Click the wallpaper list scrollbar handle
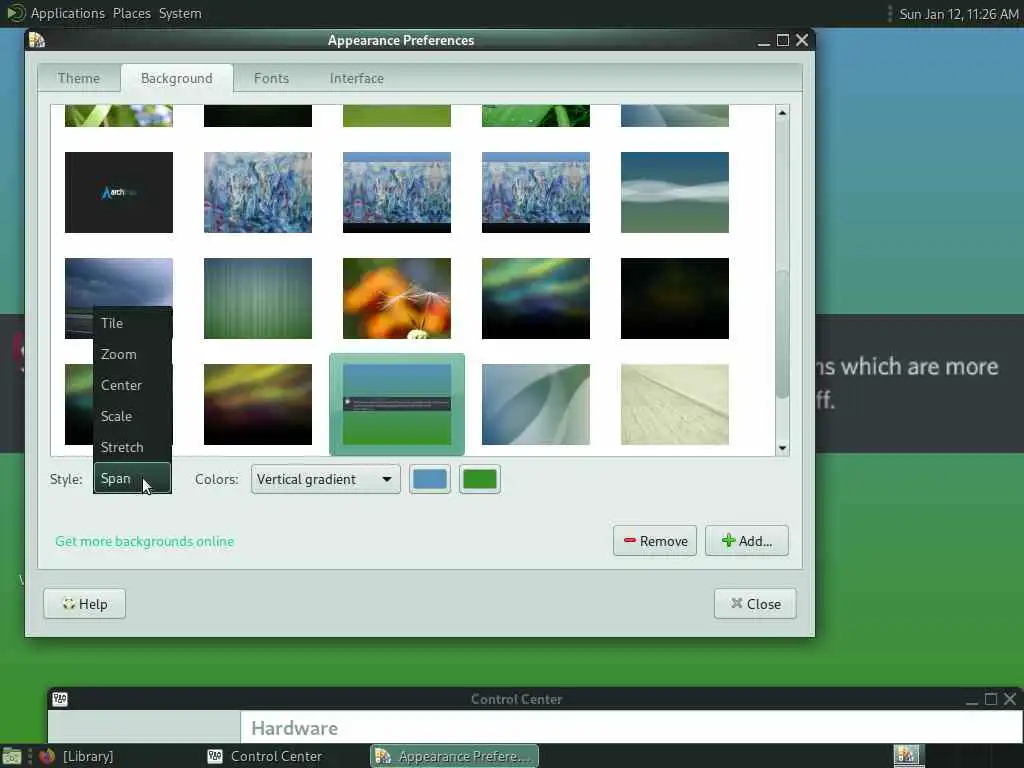Viewport: 1024px width, 768px height. tap(782, 333)
